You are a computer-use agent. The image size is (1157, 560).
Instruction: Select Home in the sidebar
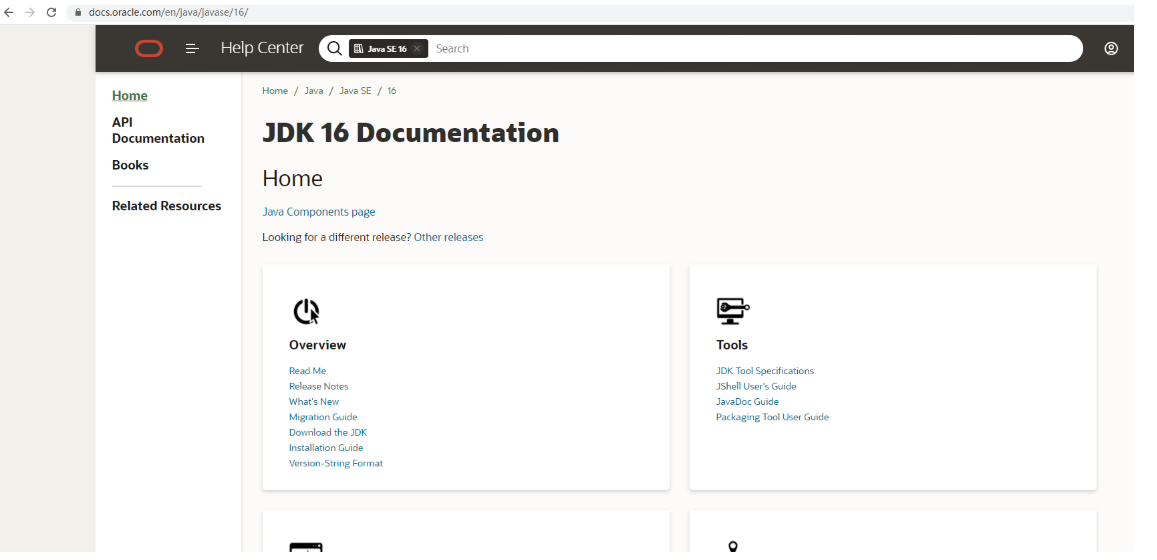(x=130, y=96)
